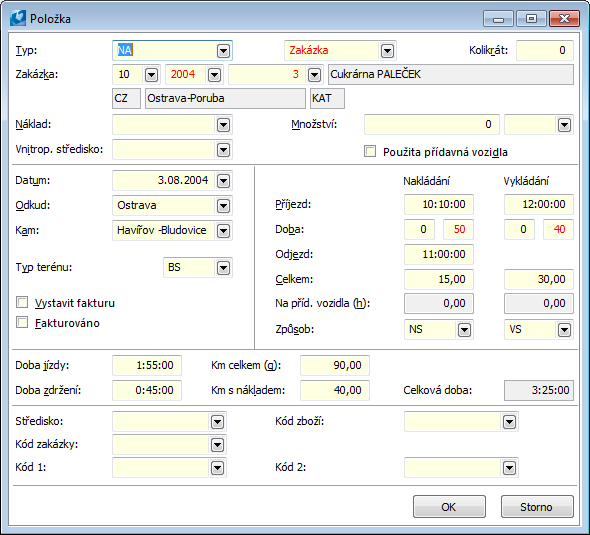Click Celkem vykládání field 30,00
The height and width of the screenshot is (535, 590).
(538, 279)
